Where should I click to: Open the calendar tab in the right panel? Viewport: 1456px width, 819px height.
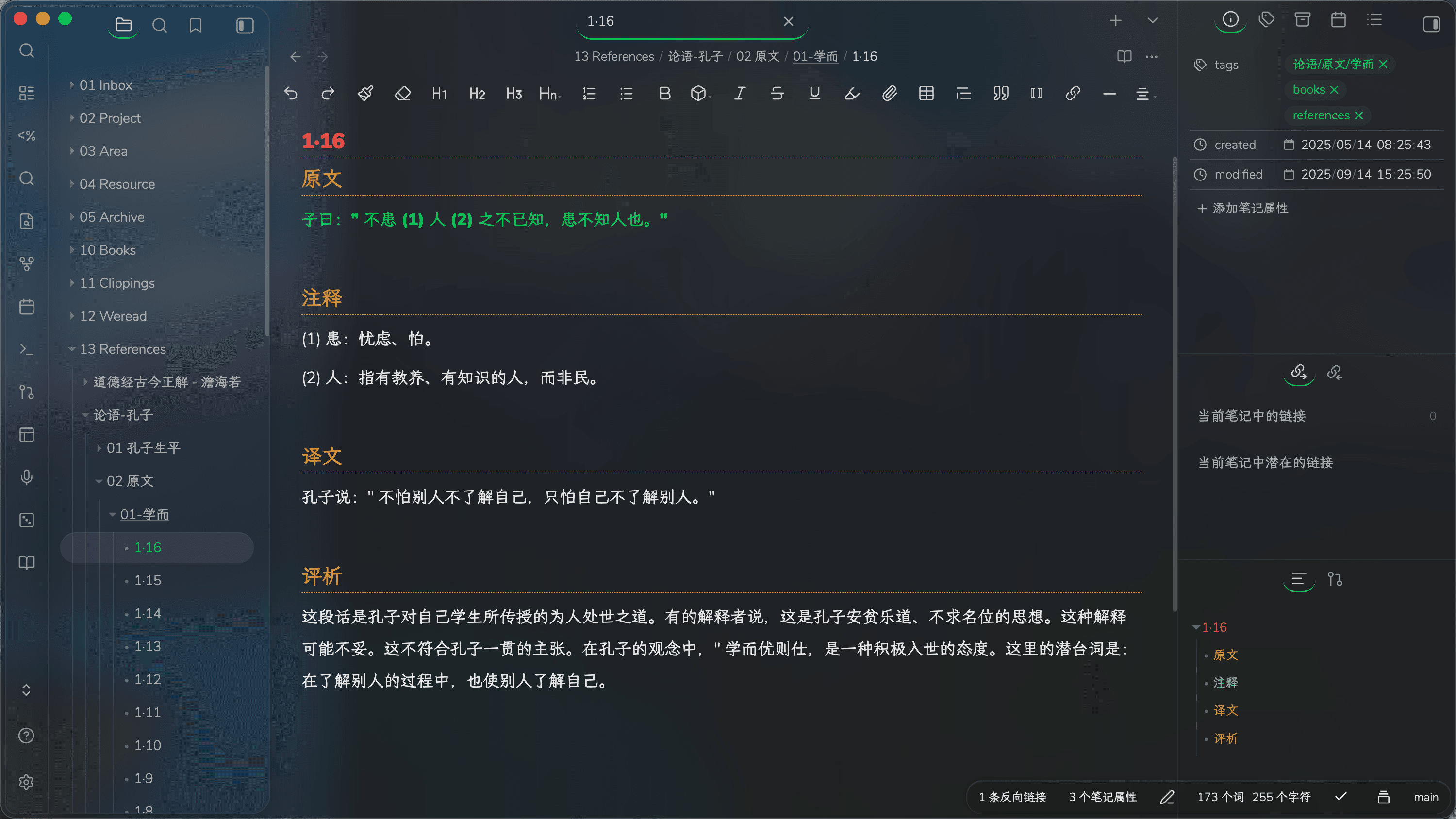pyautogui.click(x=1339, y=20)
